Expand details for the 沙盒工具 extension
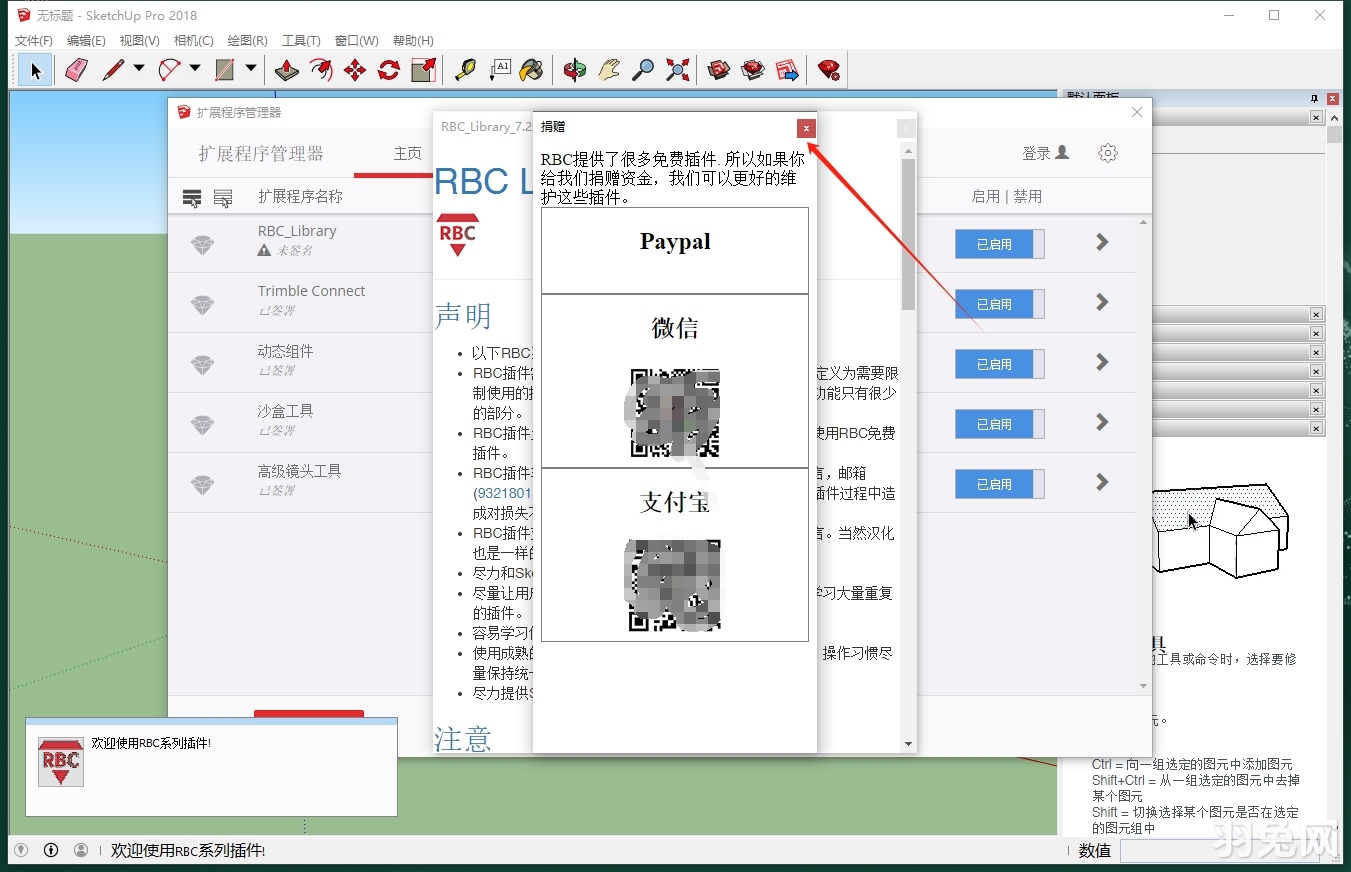The image size is (1351, 872). click(1102, 424)
